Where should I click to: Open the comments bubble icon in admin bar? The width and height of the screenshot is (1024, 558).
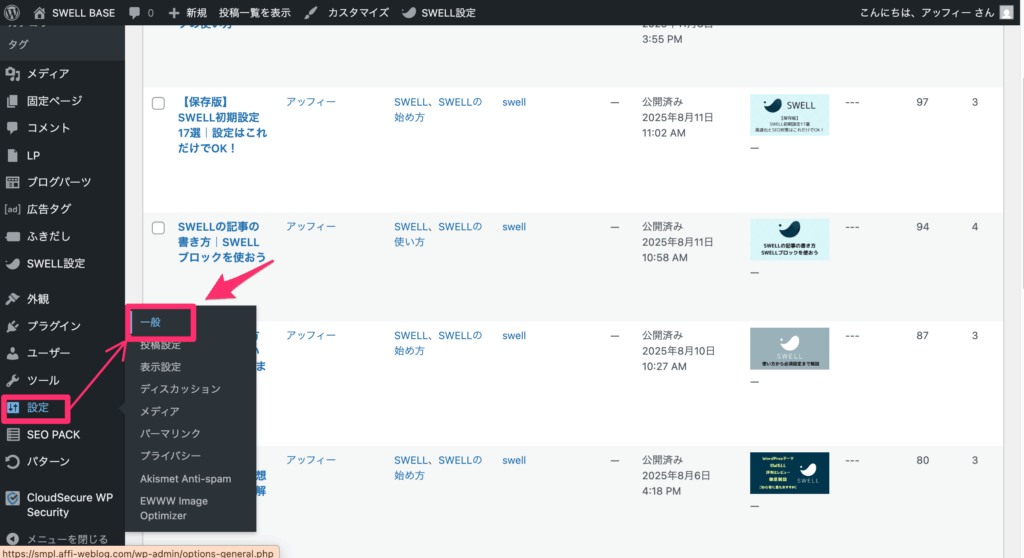coord(135,13)
